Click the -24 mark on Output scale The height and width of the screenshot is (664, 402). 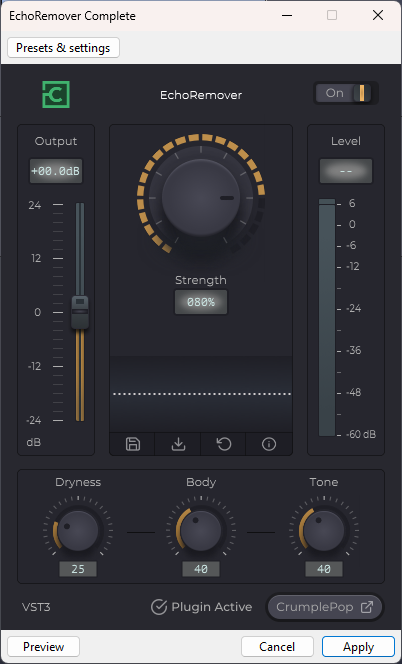[33, 421]
